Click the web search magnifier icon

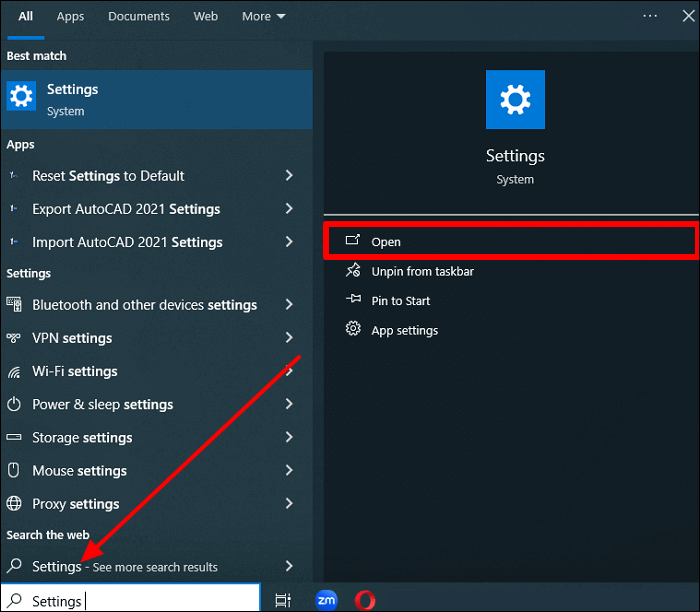(14, 566)
